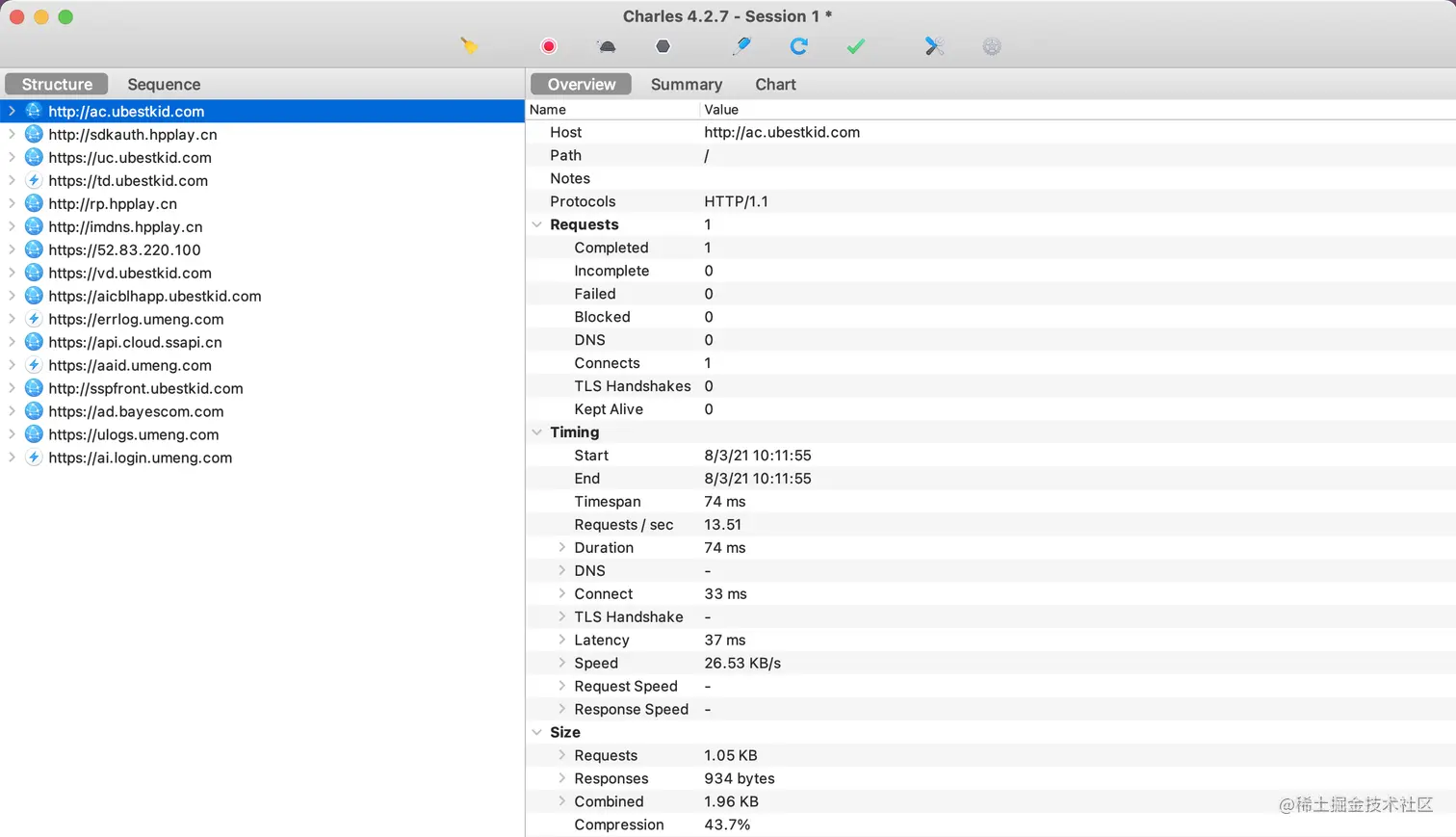
Task: Click the lightning icon beside aaid.umeng.com
Action: pos(34,365)
